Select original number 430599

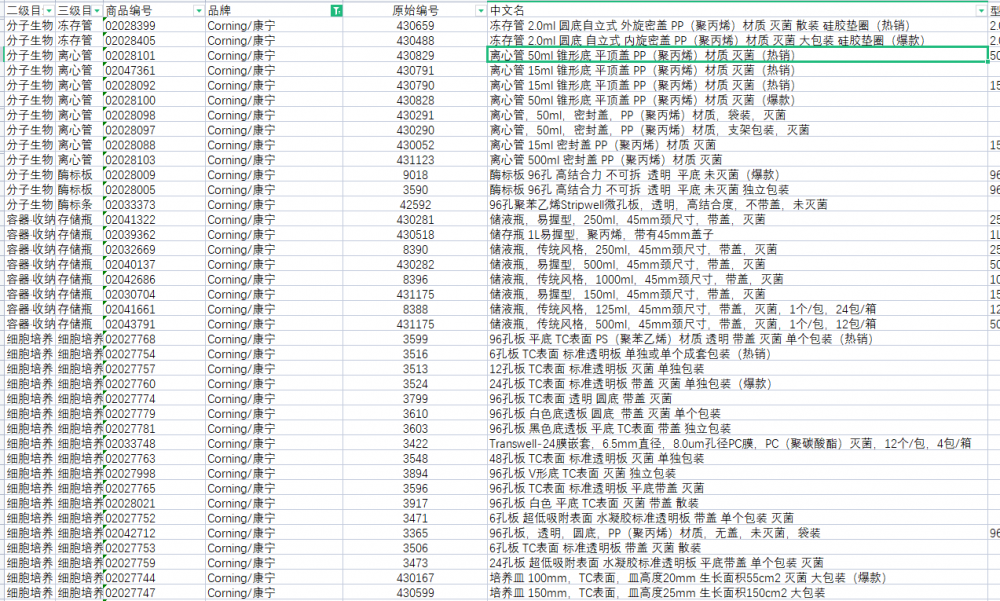pos(415,593)
